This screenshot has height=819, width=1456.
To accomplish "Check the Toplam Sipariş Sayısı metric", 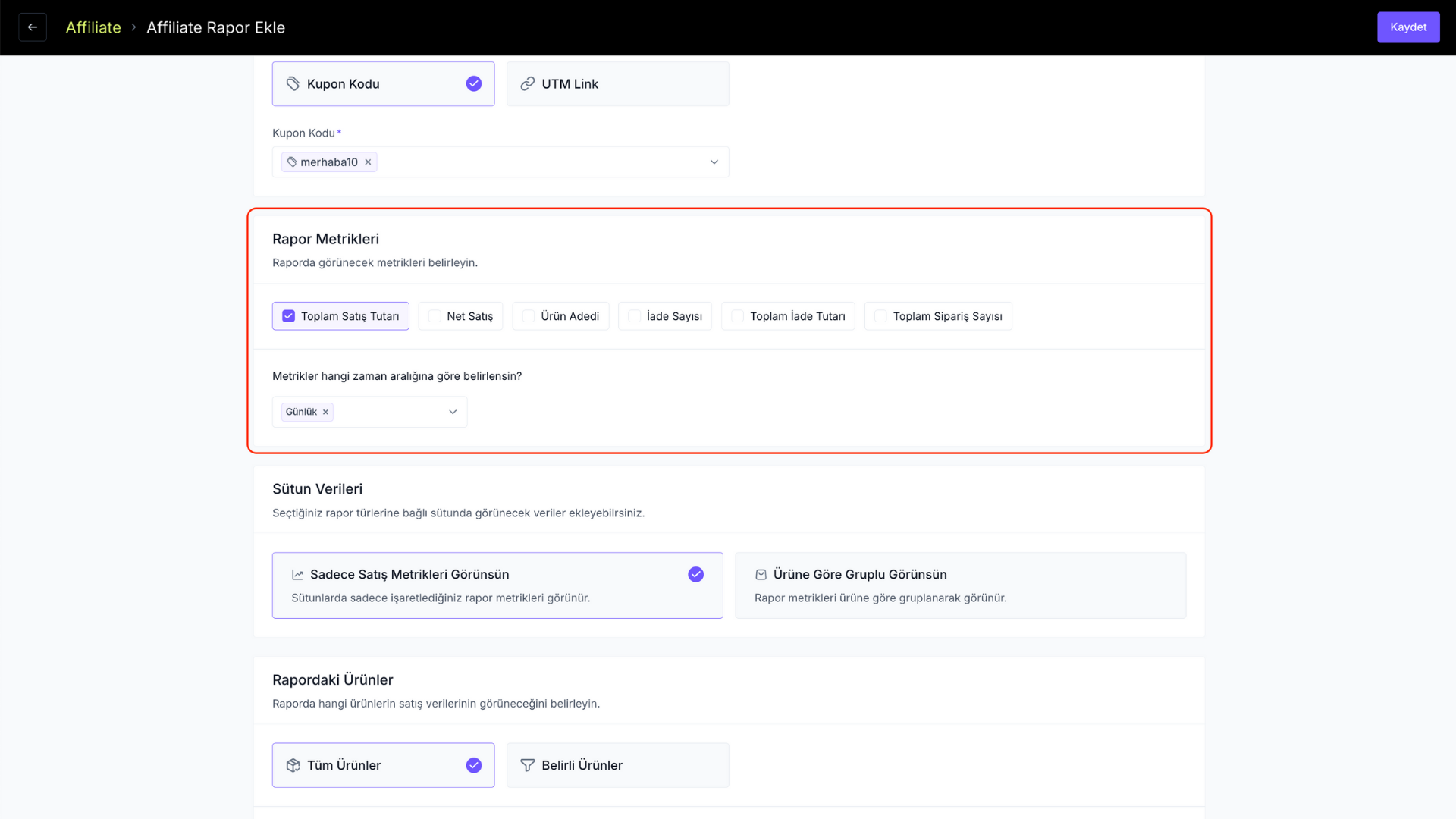I will [x=880, y=316].
